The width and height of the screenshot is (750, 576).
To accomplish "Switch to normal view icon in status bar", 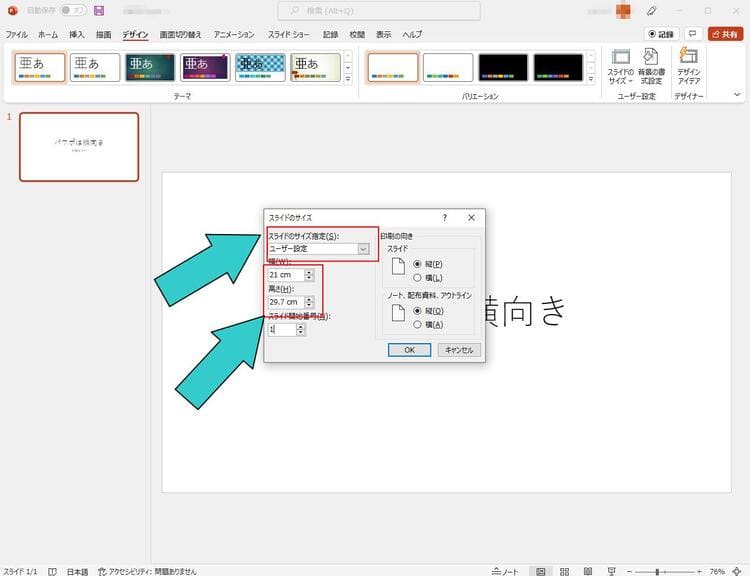I will tap(540, 571).
